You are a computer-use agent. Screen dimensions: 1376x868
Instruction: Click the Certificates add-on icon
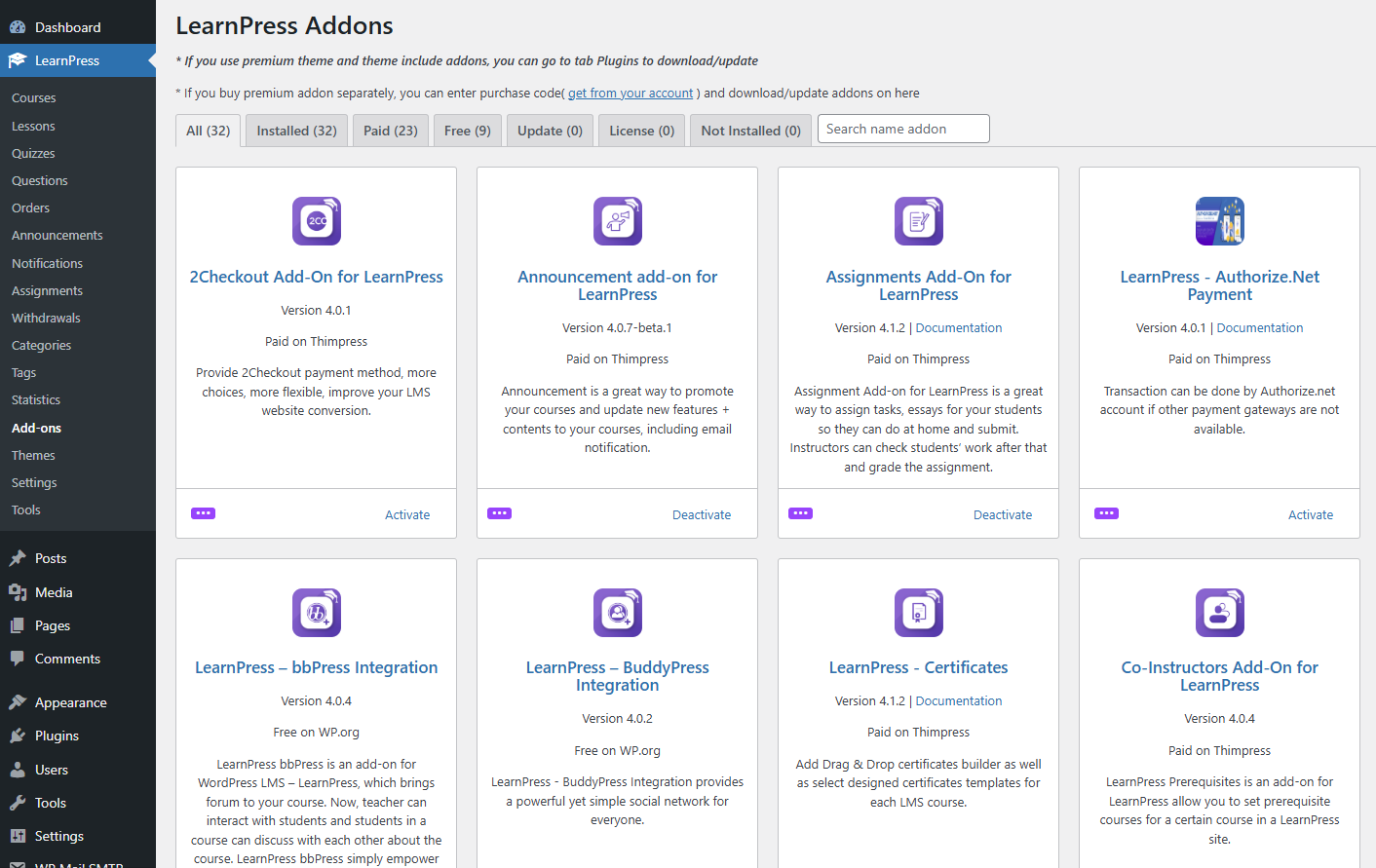point(919,613)
